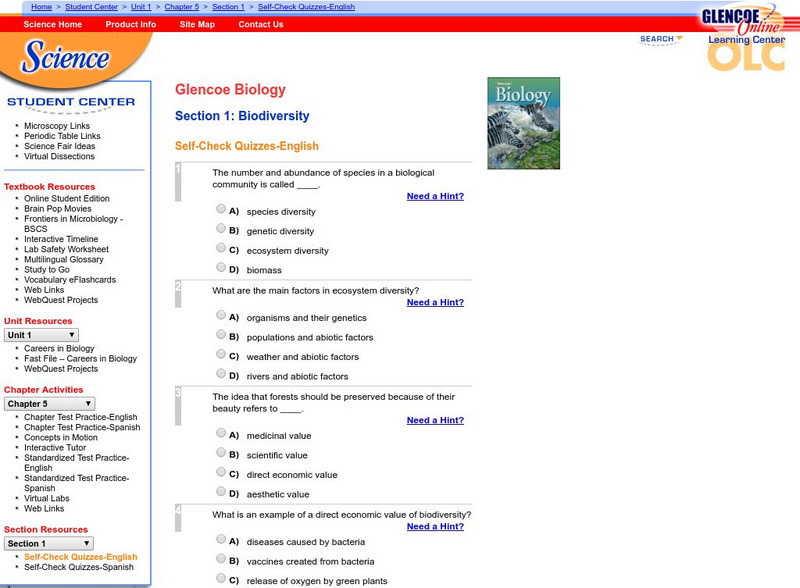Open Standardized Test Practice-Spanish
Image resolution: width=800 pixels, height=588 pixels.
tap(77, 483)
